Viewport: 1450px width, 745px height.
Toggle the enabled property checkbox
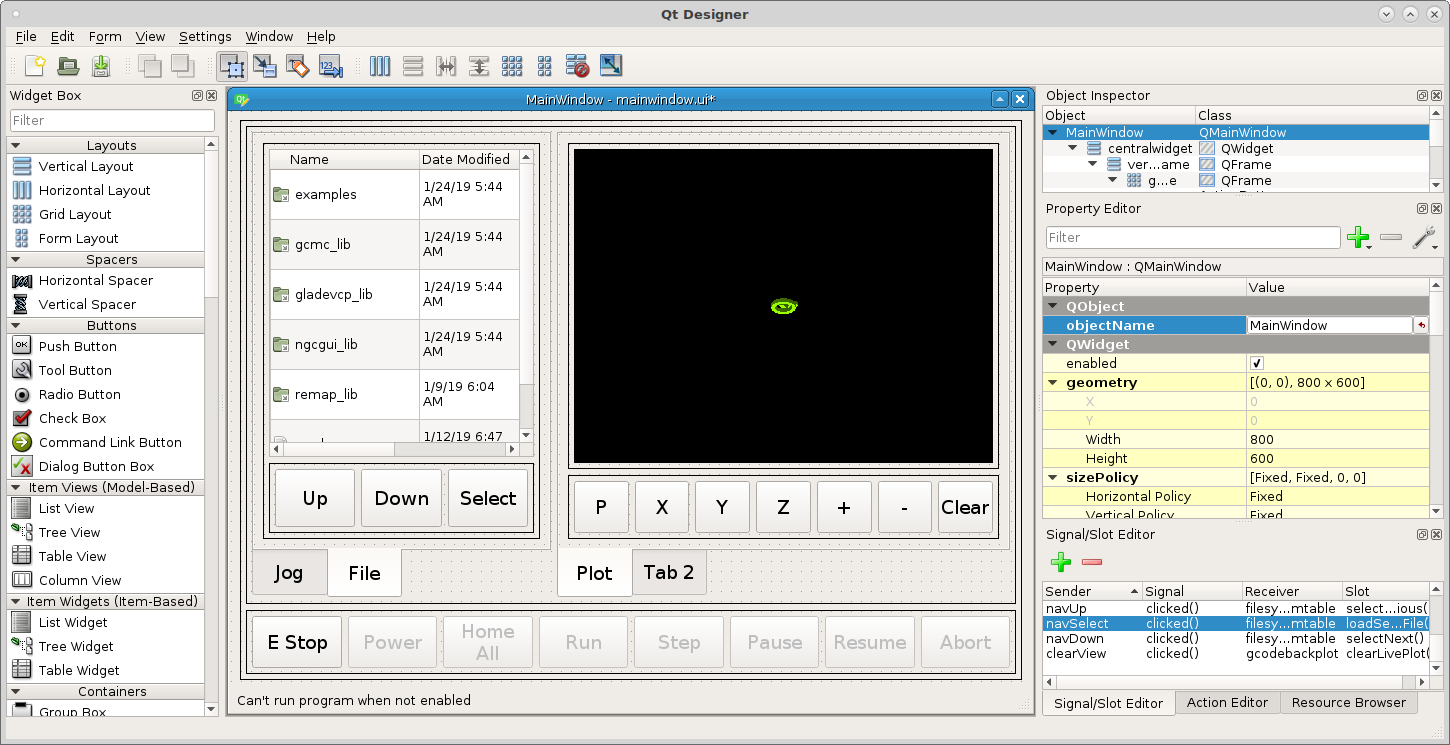tap(1257, 363)
